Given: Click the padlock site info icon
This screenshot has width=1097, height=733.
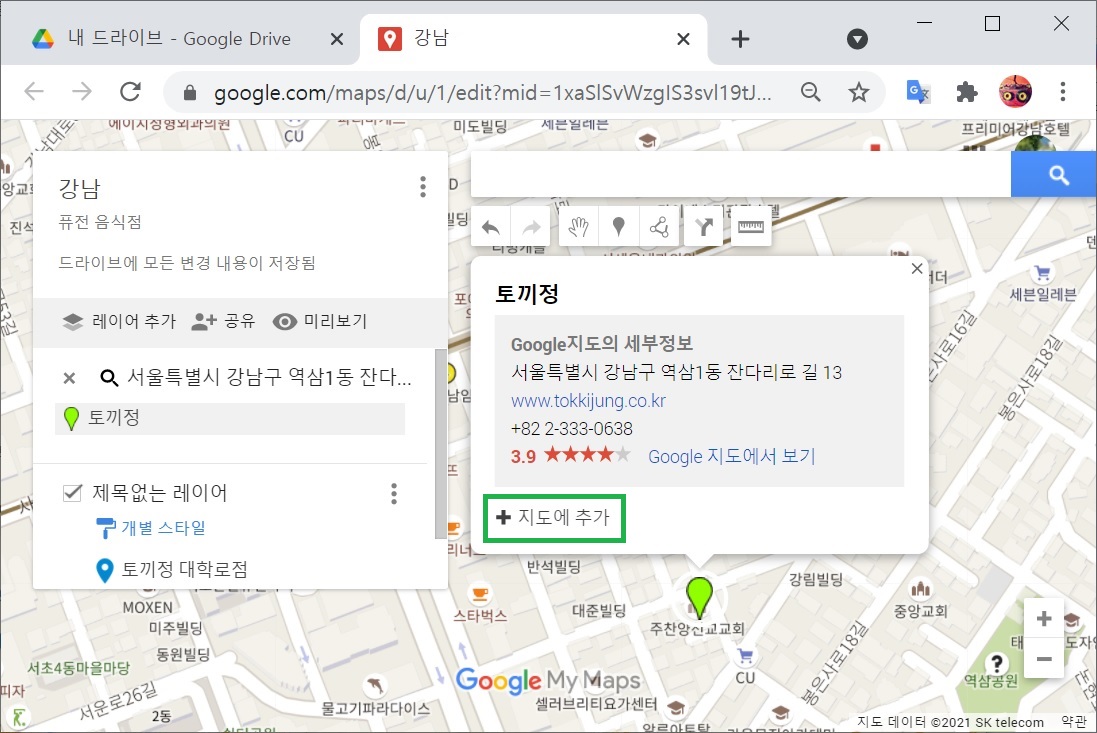Looking at the screenshot, I should tap(190, 92).
